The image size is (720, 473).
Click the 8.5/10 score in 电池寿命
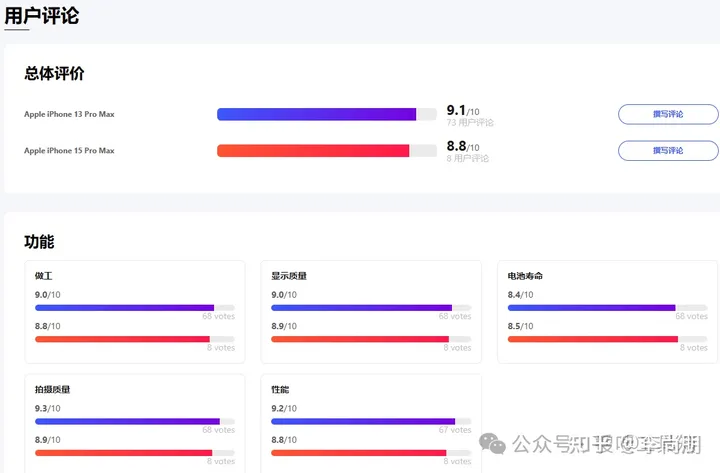(x=520, y=326)
